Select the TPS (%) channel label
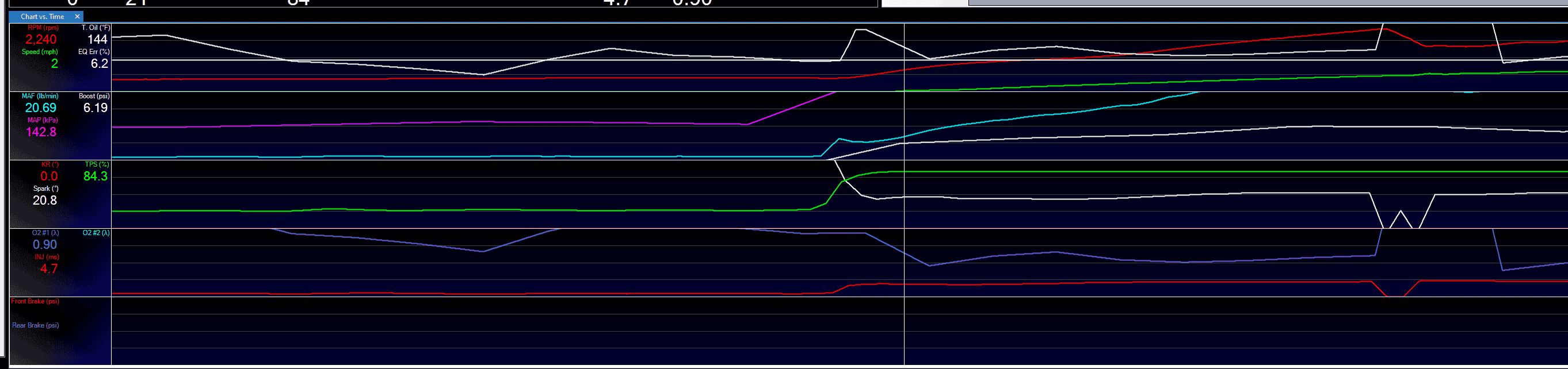 pyautogui.click(x=97, y=165)
